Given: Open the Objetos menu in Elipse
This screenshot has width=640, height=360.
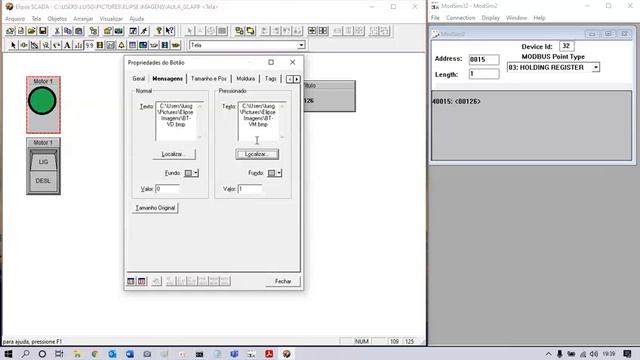Looking at the screenshot, I should click(57, 19).
